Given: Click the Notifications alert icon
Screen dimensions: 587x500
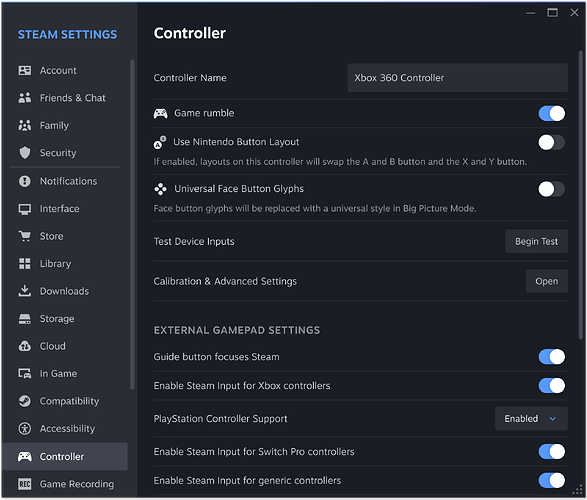Looking at the screenshot, I should (x=25, y=181).
